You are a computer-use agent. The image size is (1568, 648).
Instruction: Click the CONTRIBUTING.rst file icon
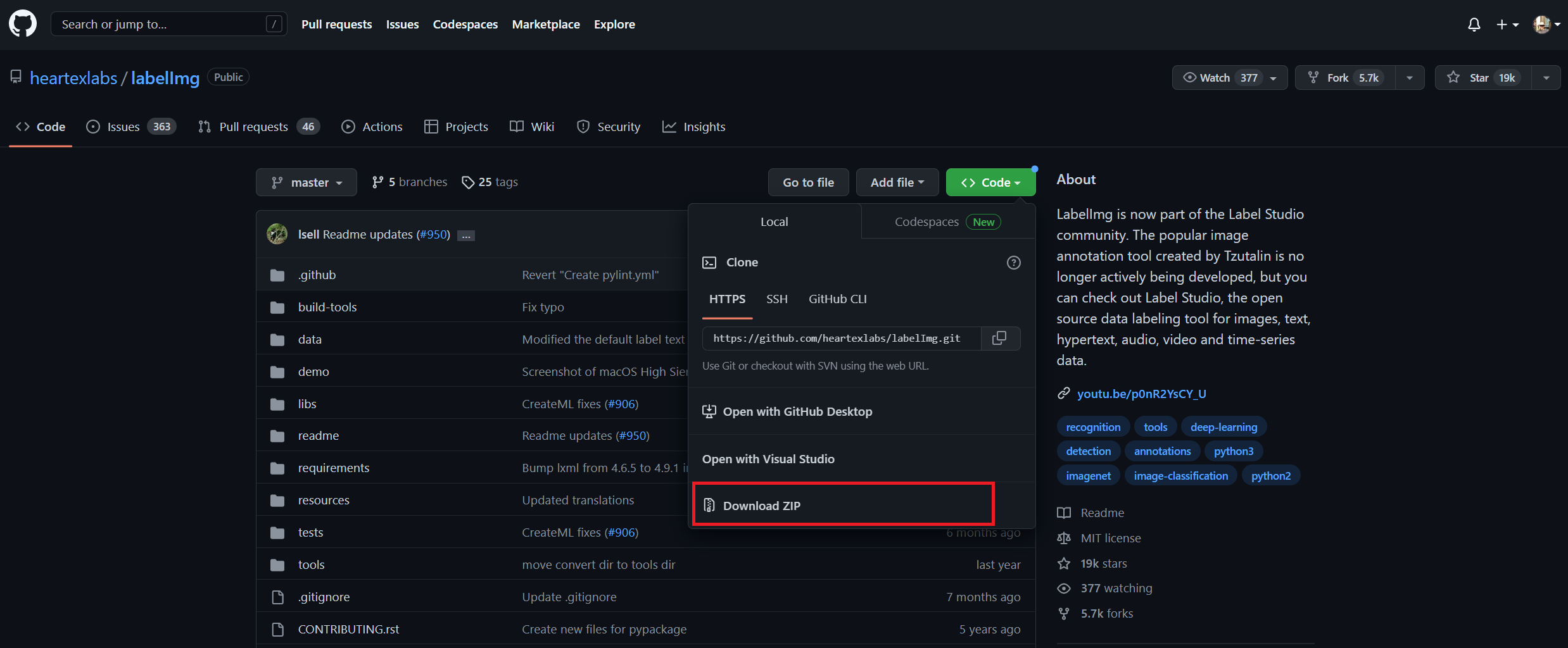277,630
